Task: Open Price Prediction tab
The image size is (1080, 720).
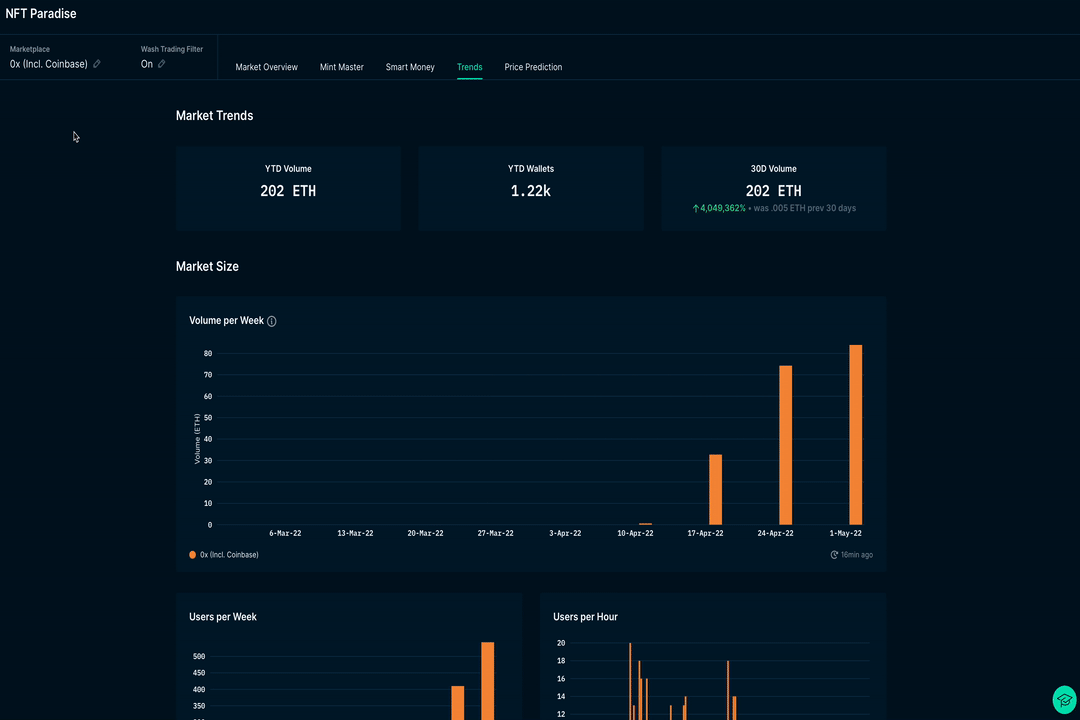Action: pos(533,67)
